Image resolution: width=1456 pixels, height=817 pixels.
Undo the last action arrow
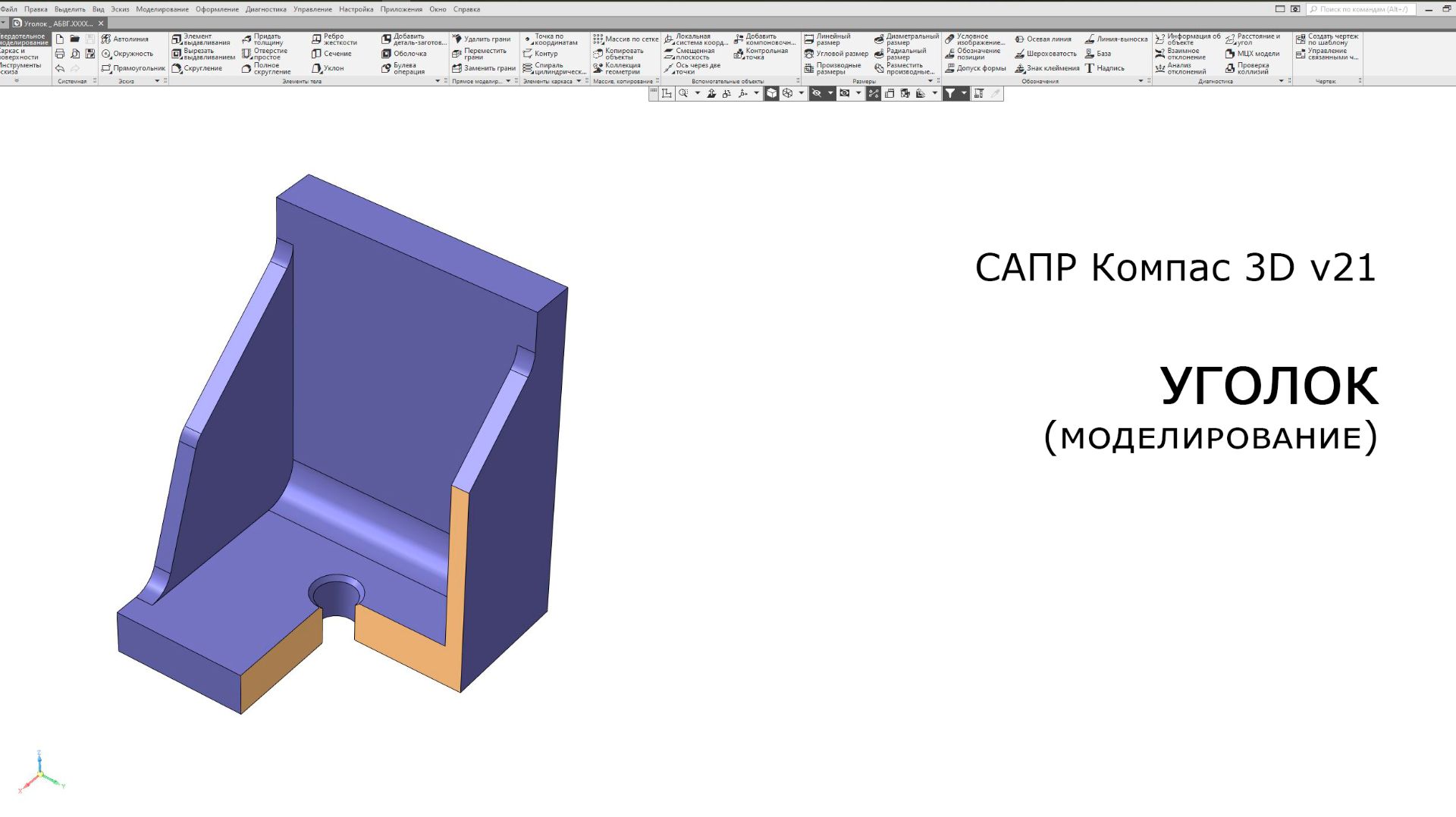click(60, 68)
